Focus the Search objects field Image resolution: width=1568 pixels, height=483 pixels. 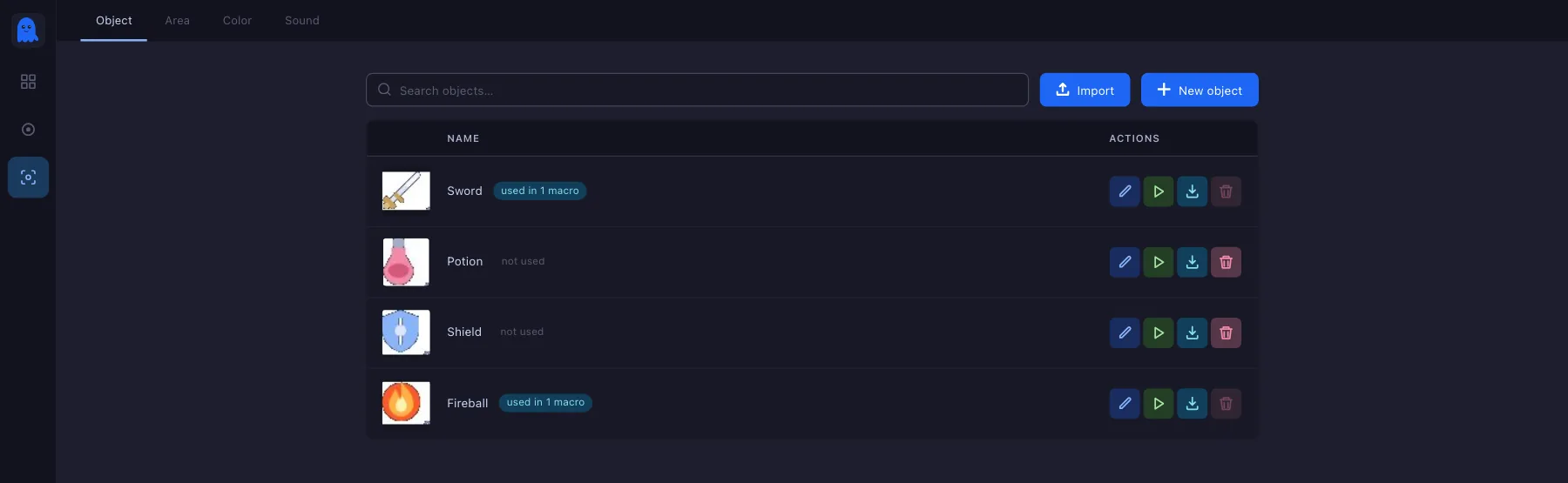[697, 90]
